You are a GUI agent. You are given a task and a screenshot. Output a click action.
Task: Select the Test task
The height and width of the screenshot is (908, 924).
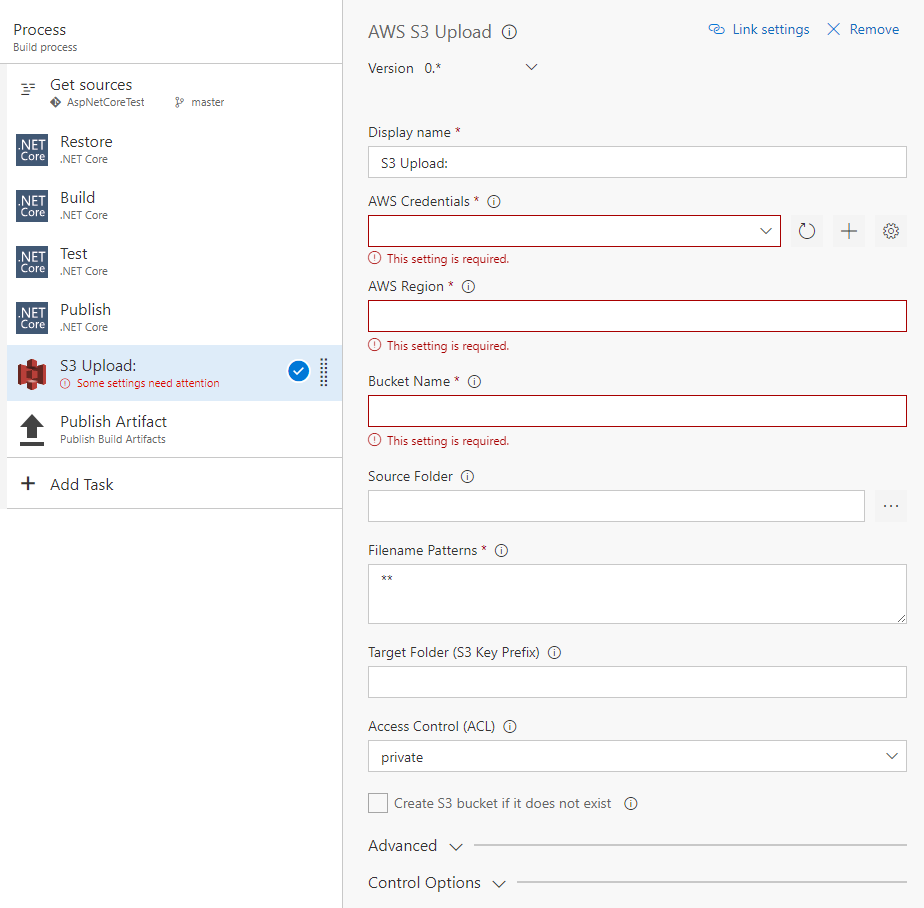[174, 262]
